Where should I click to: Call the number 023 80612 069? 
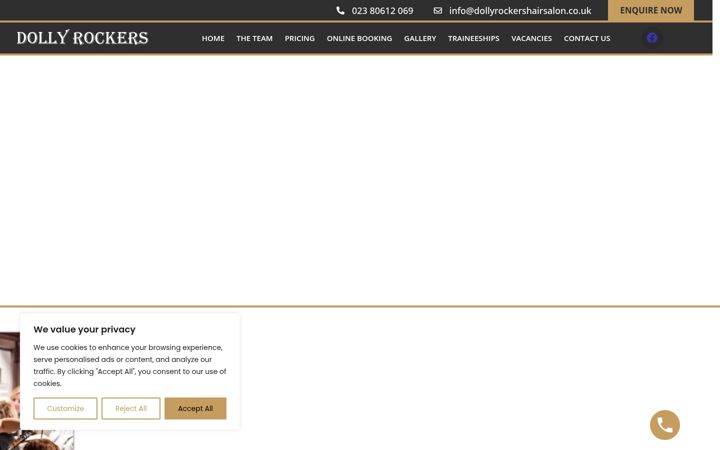coord(382,11)
